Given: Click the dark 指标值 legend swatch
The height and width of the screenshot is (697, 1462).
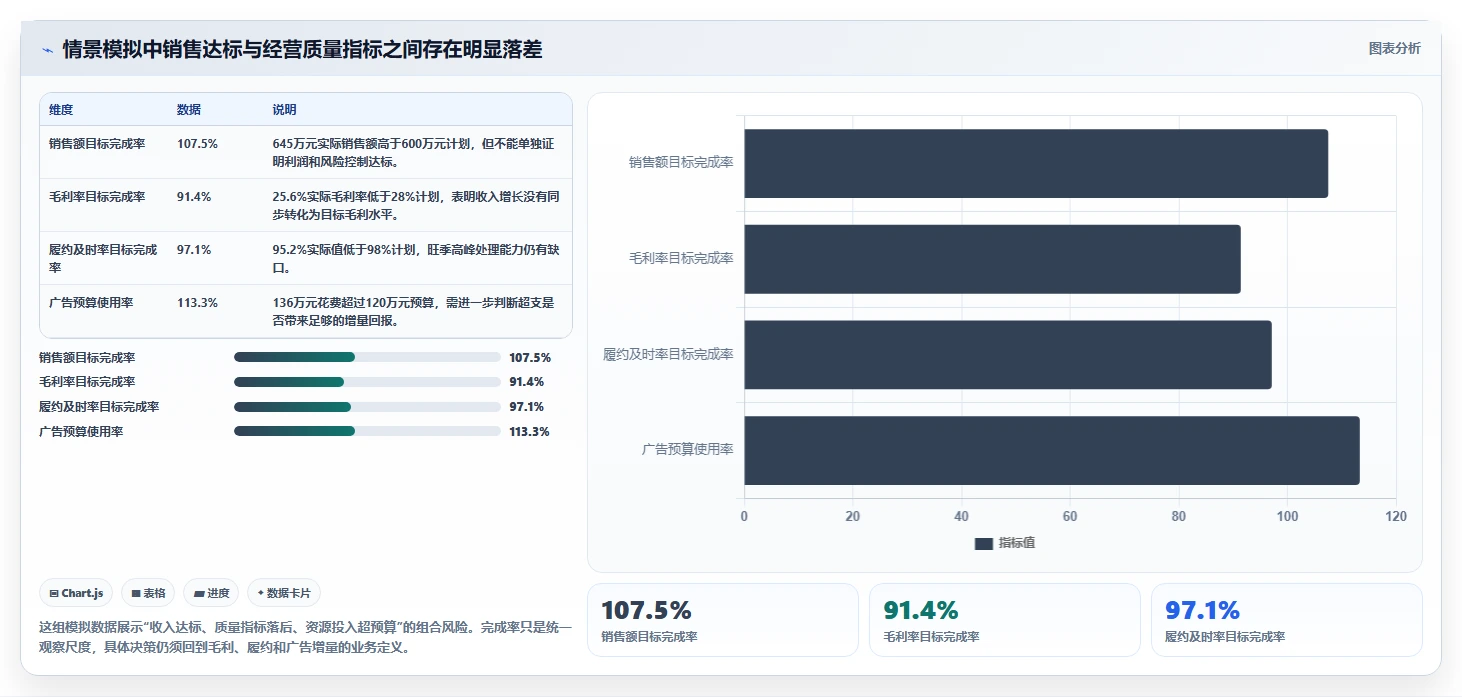Looking at the screenshot, I should [x=983, y=543].
